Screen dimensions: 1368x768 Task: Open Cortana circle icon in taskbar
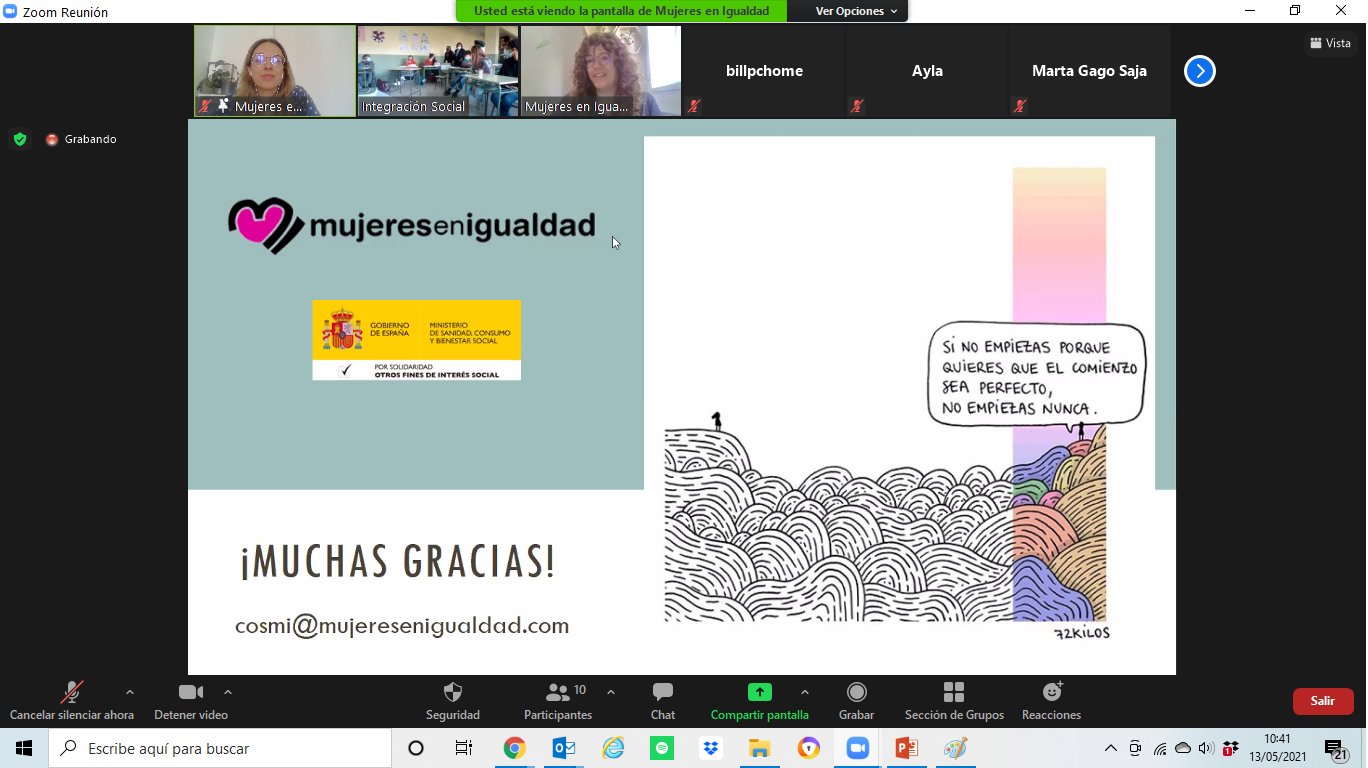coord(416,748)
